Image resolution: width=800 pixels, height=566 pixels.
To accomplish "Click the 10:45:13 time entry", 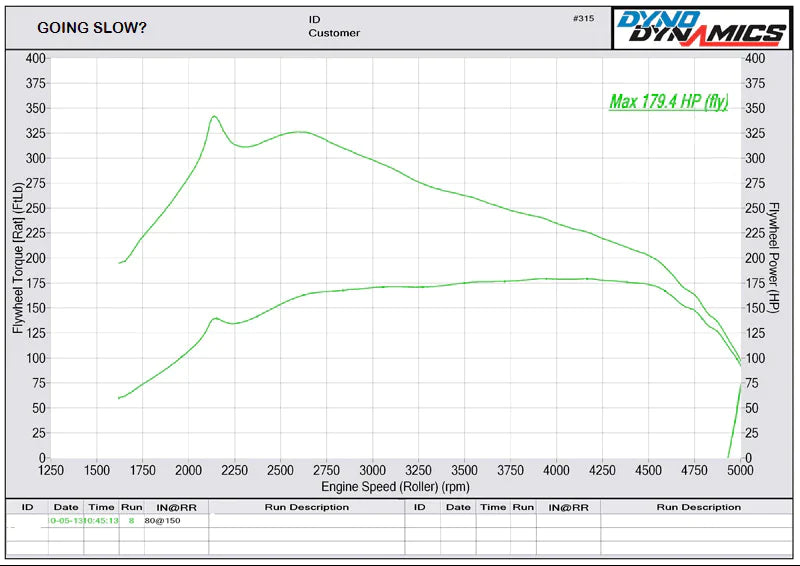I will pyautogui.click(x=101, y=521).
